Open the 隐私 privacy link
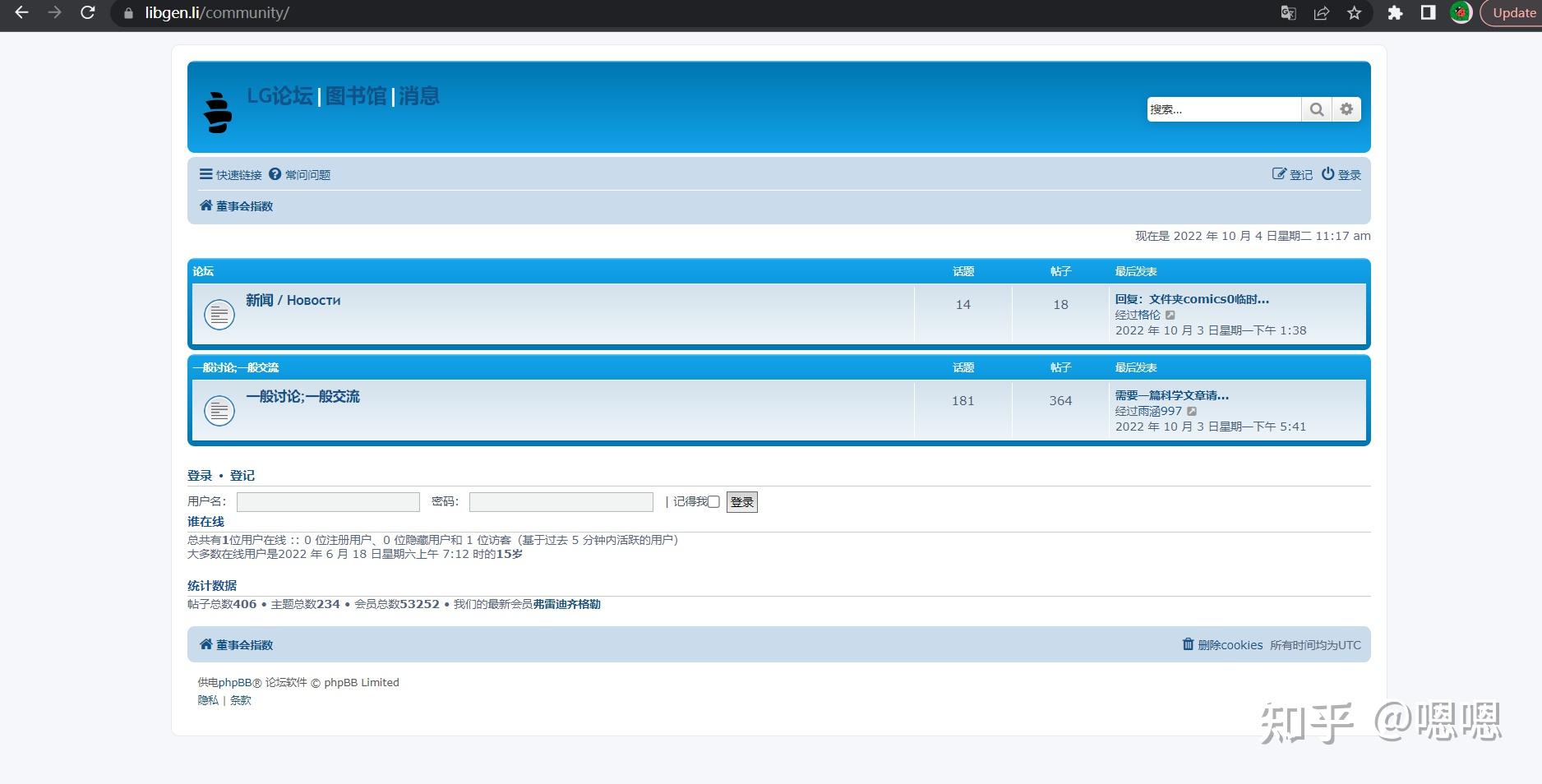This screenshot has width=1542, height=784. [x=208, y=700]
